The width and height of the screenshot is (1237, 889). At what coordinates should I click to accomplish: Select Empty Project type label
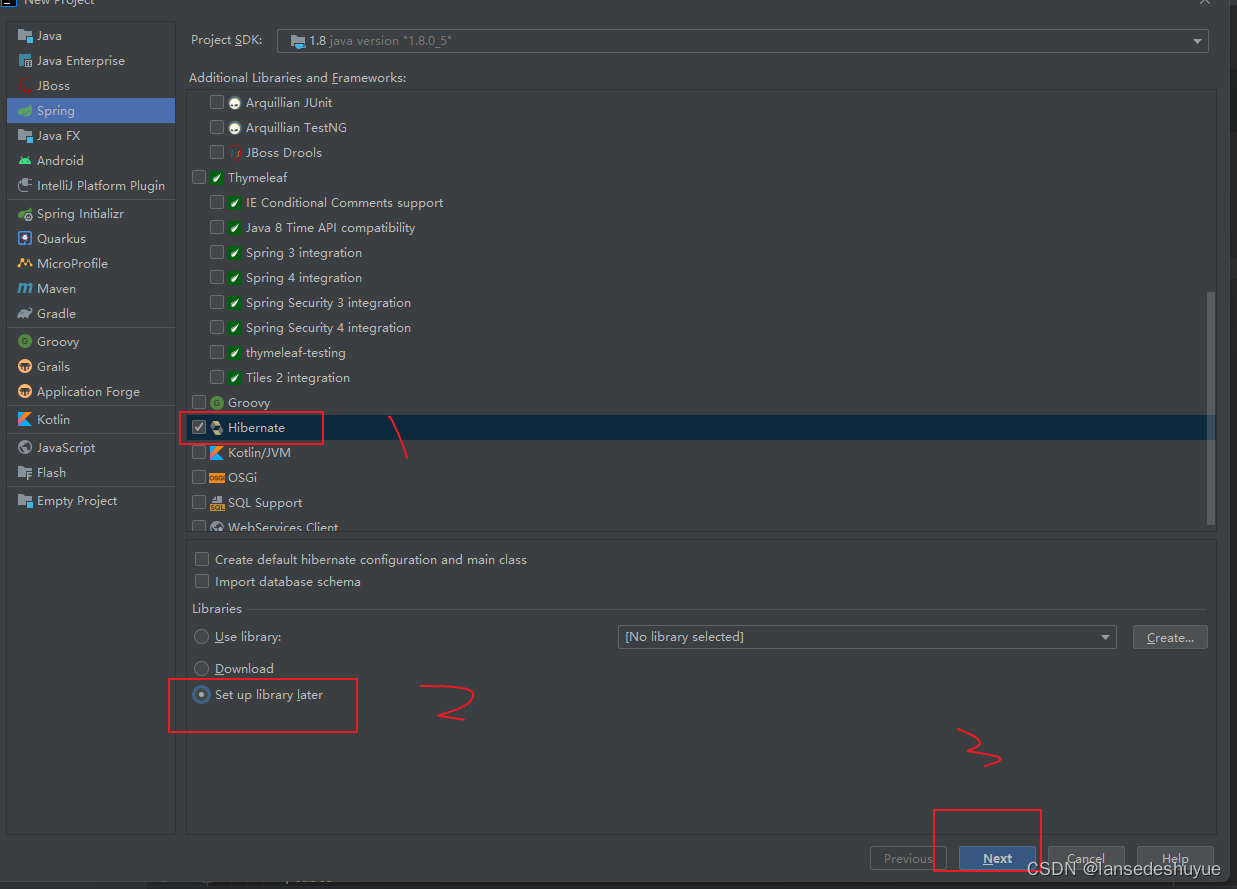pyautogui.click(x=77, y=501)
